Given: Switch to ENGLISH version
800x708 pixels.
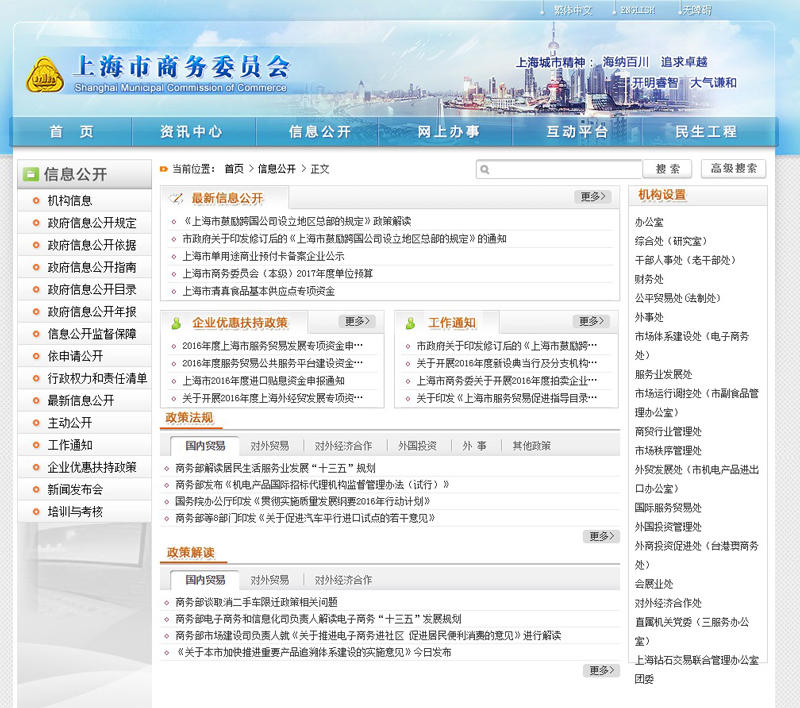Looking at the screenshot, I should click(x=638, y=10).
